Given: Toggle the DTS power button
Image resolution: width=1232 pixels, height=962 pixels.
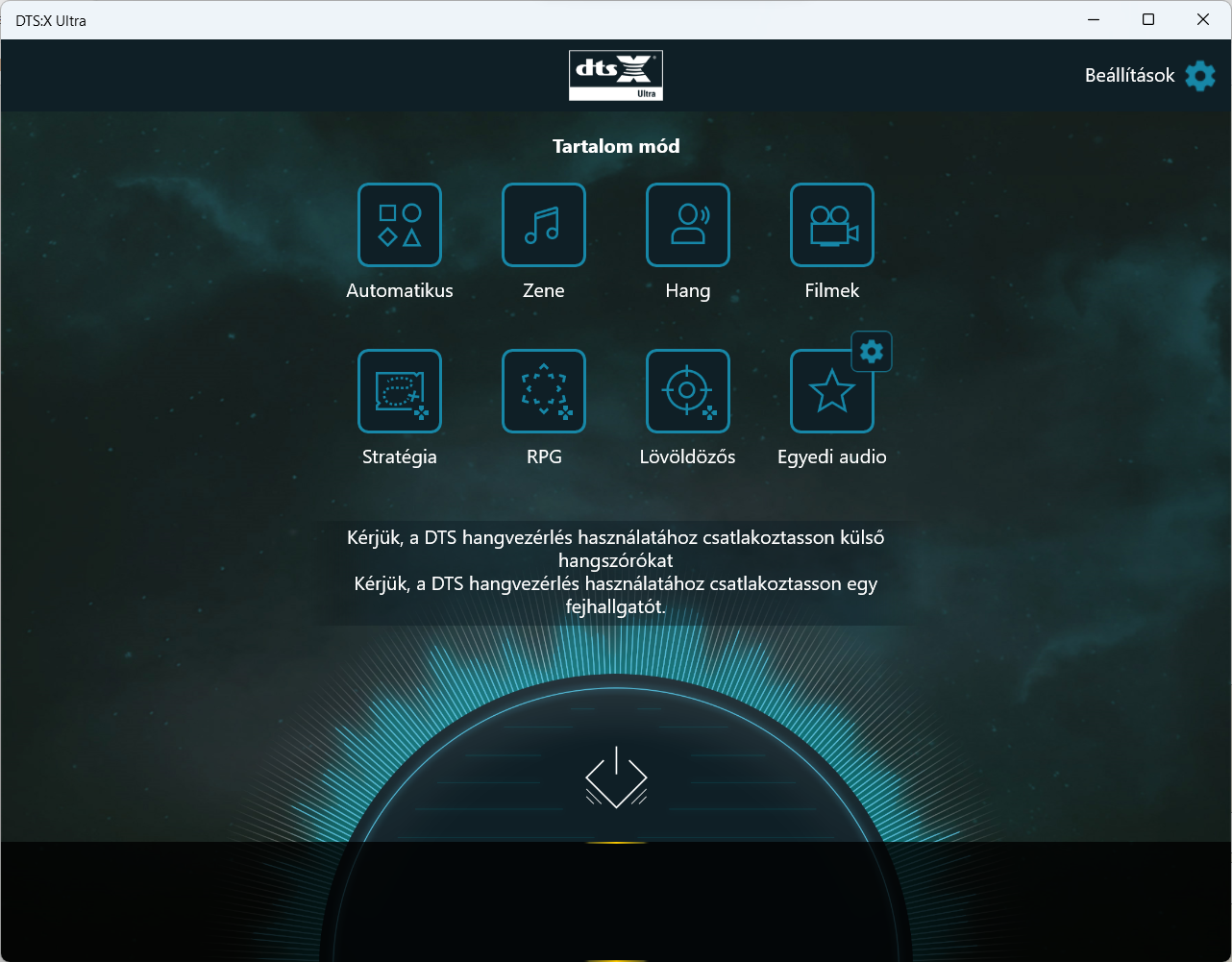Looking at the screenshot, I should coord(616,777).
